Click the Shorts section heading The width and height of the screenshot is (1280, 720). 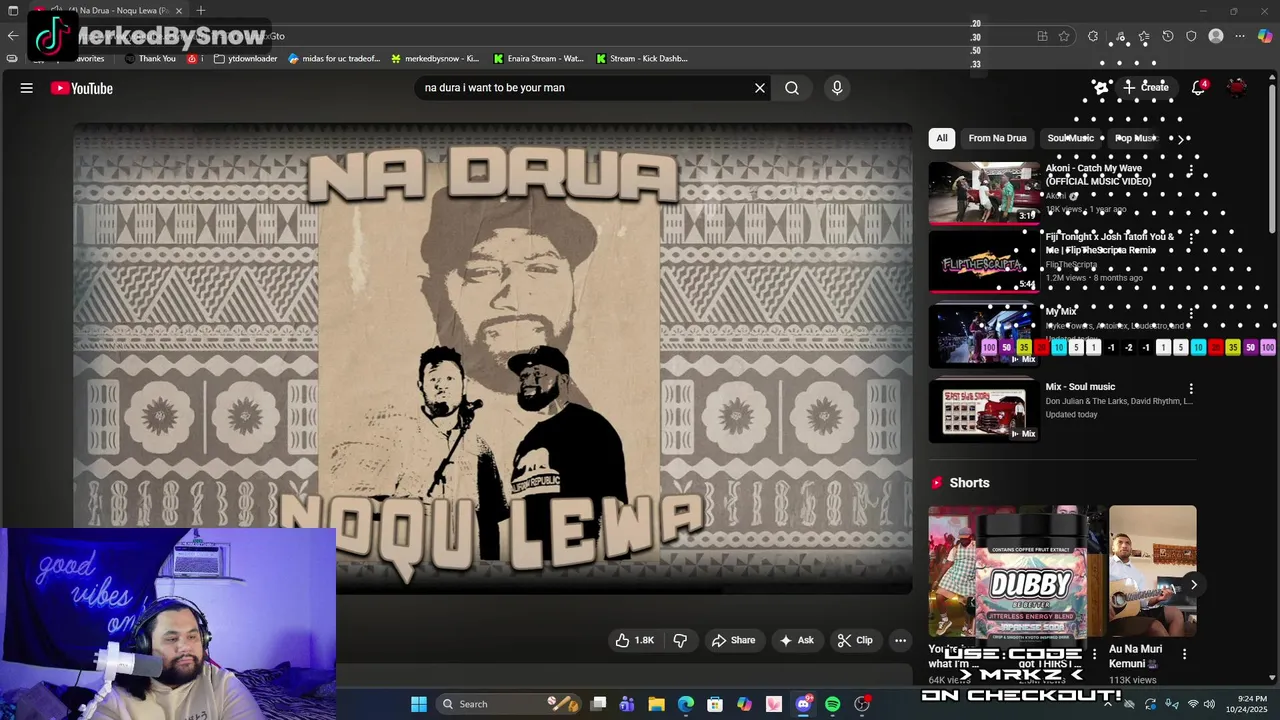[x=969, y=482]
